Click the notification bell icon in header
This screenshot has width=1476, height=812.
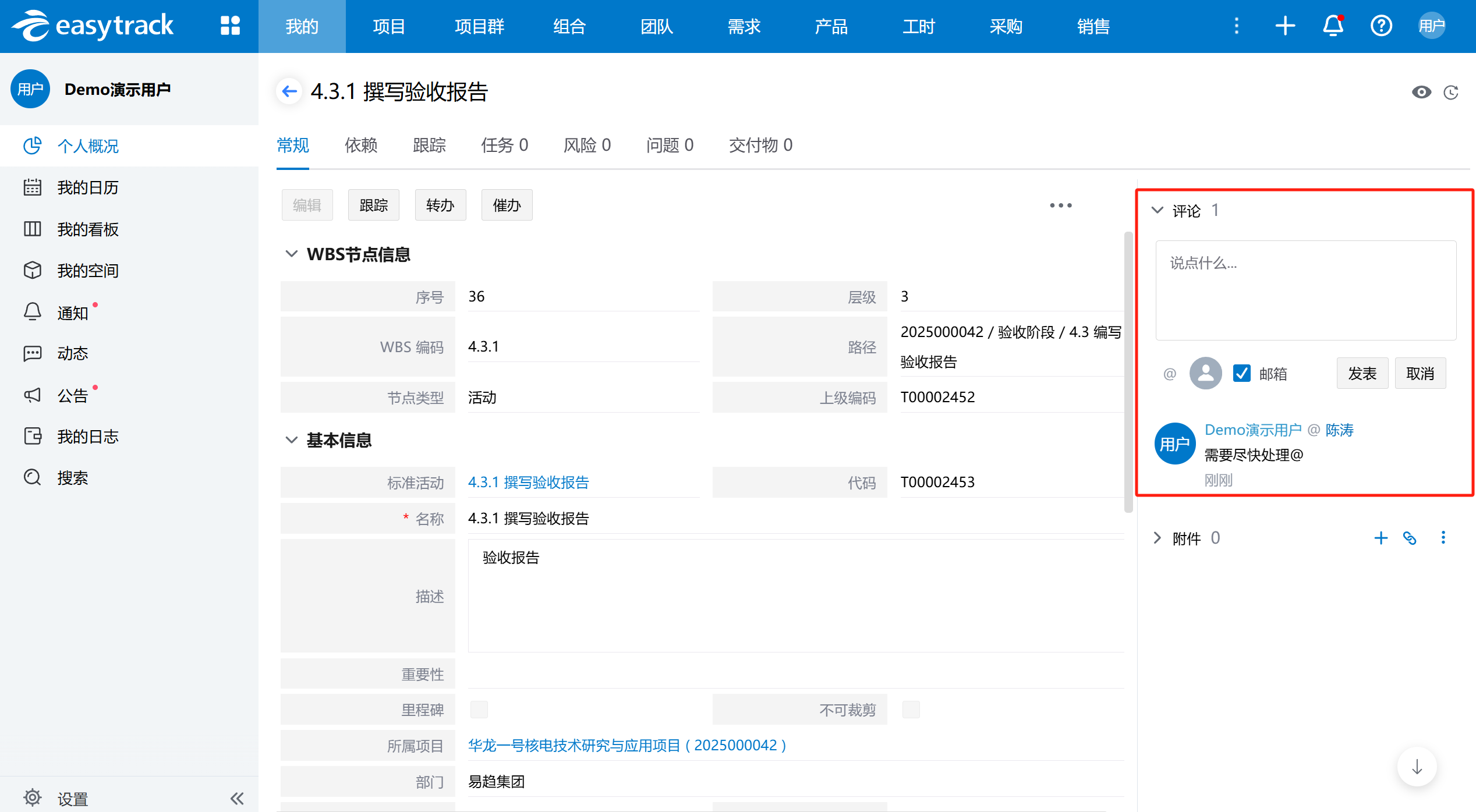click(1333, 26)
